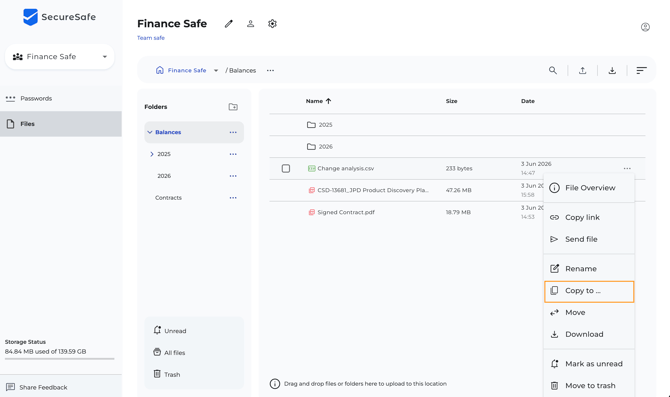670x397 pixels.
Task: Open safe settings gear icon
Action: click(272, 24)
